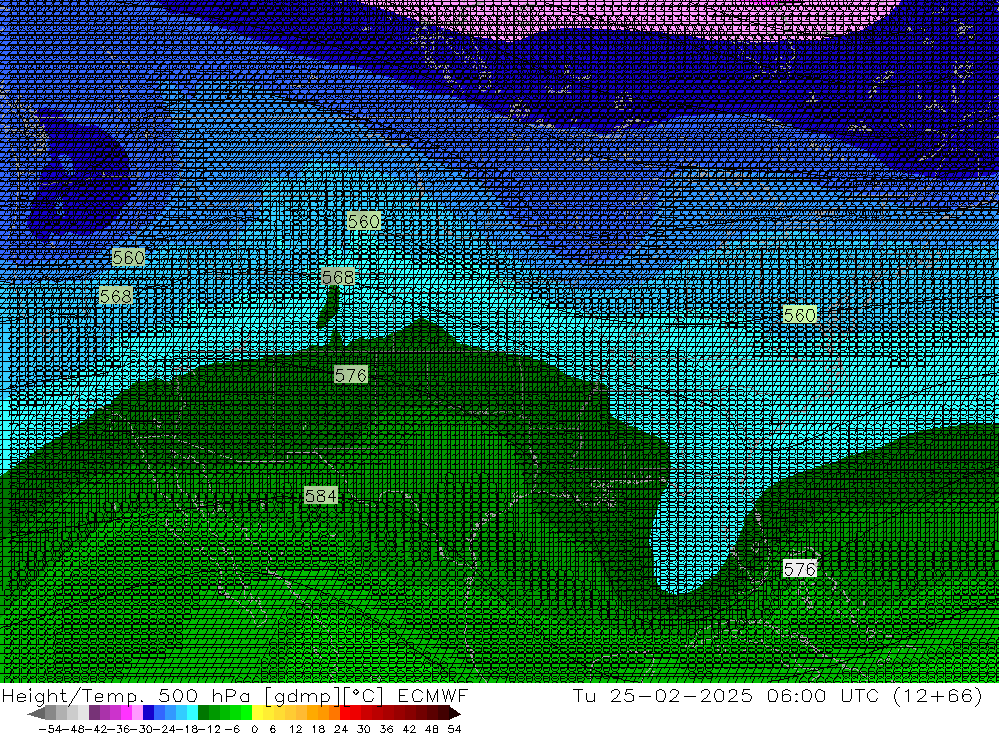This screenshot has height=733, width=1000.
Task: Click the bright yellow-green 560 label
Action: coord(799,315)
